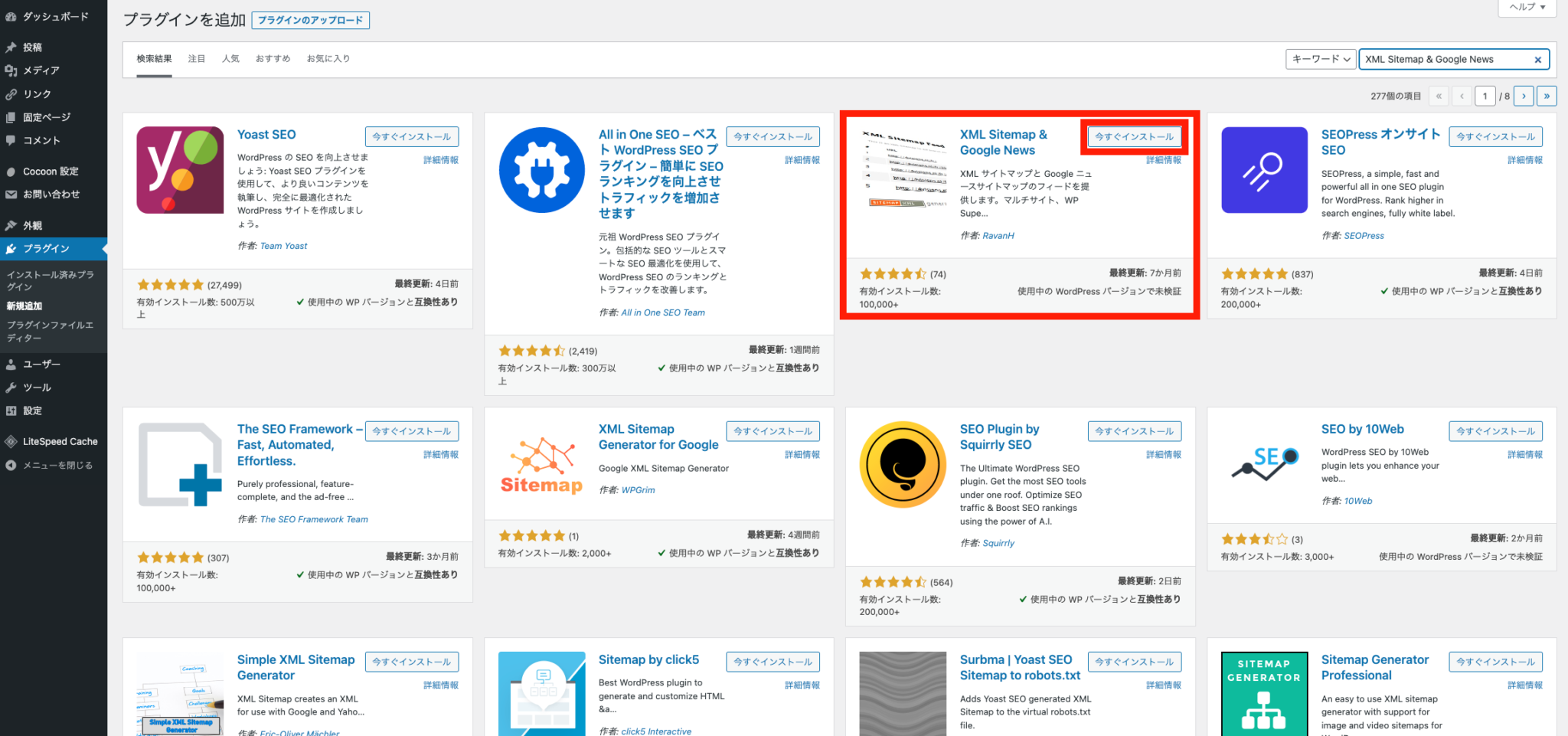This screenshot has height=736, width=1568.
Task: Open the ダッシュボード via its icon
Action: coord(11,16)
